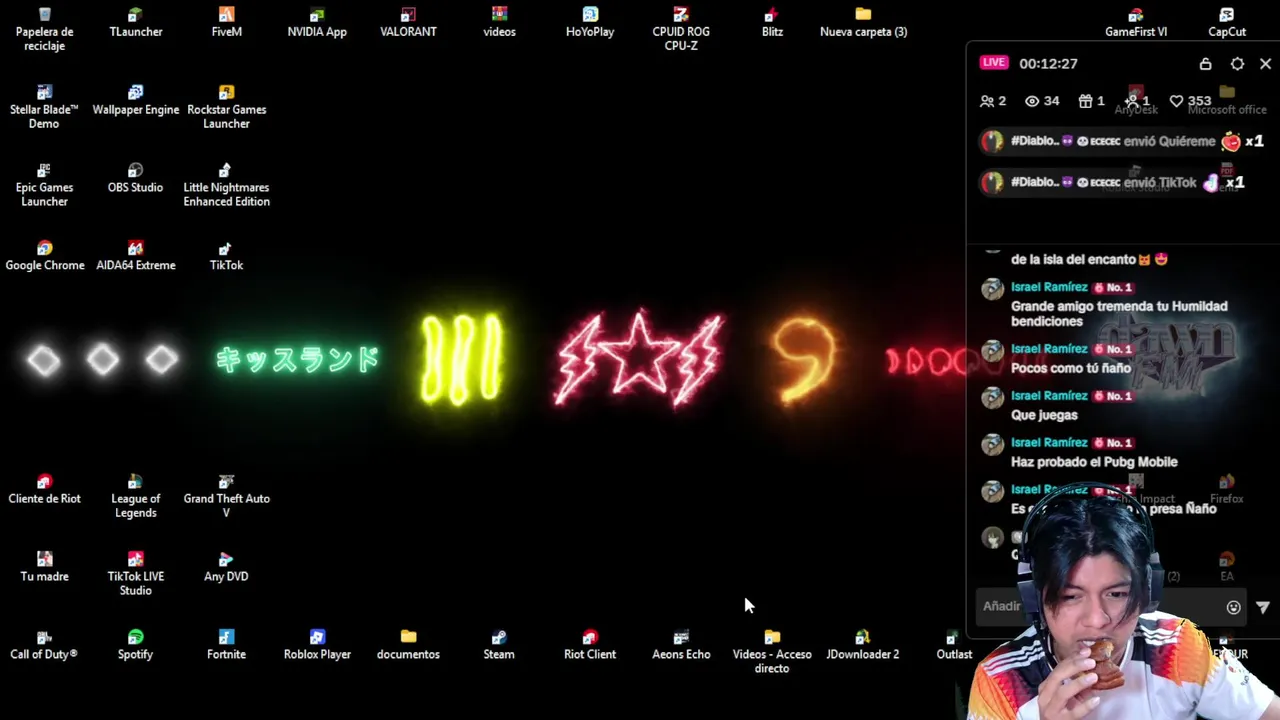View the 34 viewers count
The image size is (1280, 720).
coord(1042,101)
